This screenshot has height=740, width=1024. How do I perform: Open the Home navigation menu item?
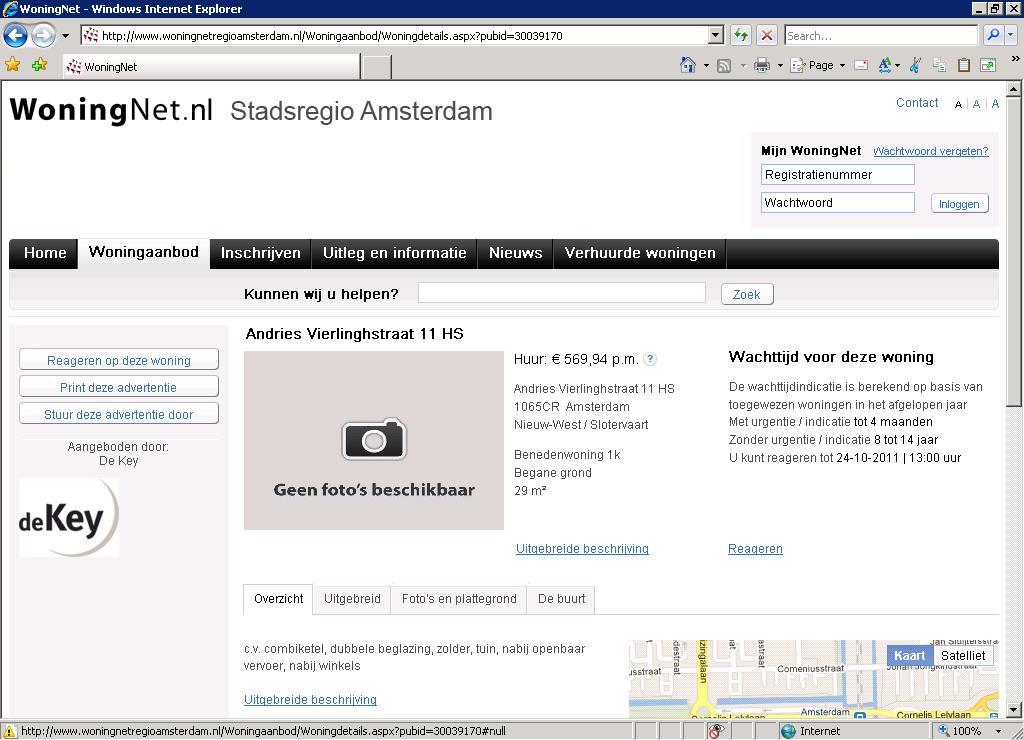[x=44, y=253]
